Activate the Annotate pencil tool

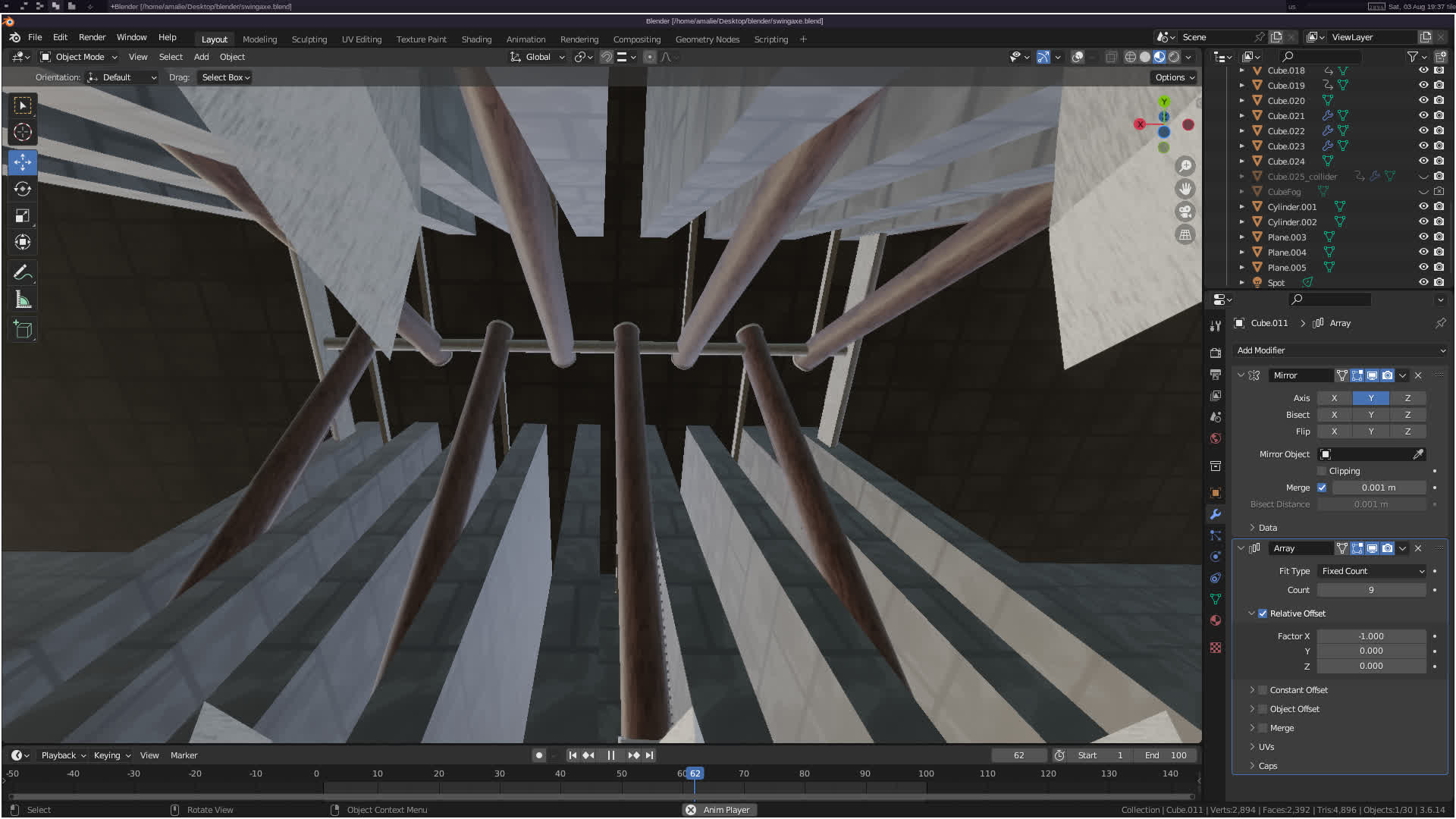click(23, 272)
